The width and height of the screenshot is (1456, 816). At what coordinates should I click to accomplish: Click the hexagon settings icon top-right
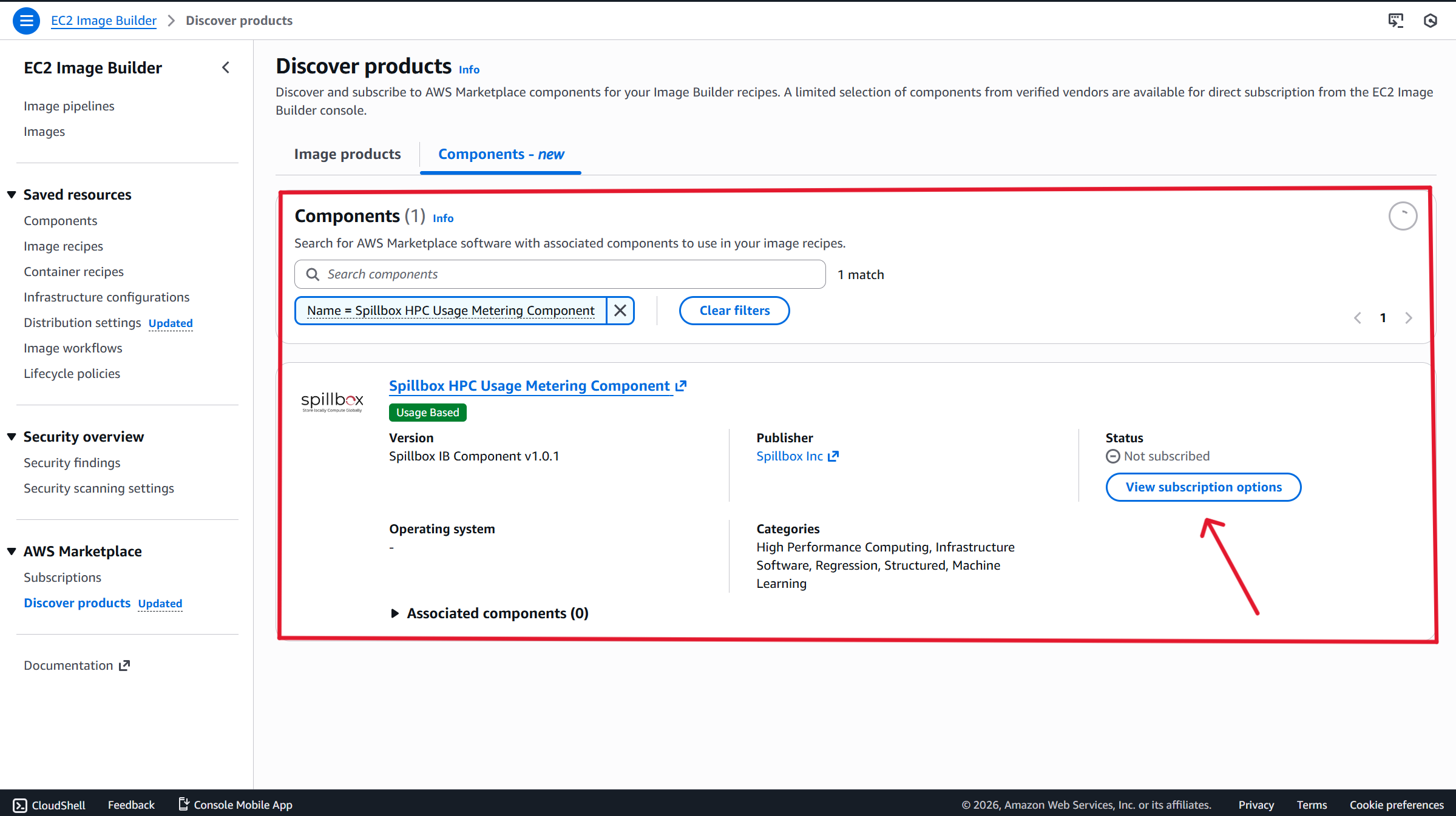tap(1430, 21)
